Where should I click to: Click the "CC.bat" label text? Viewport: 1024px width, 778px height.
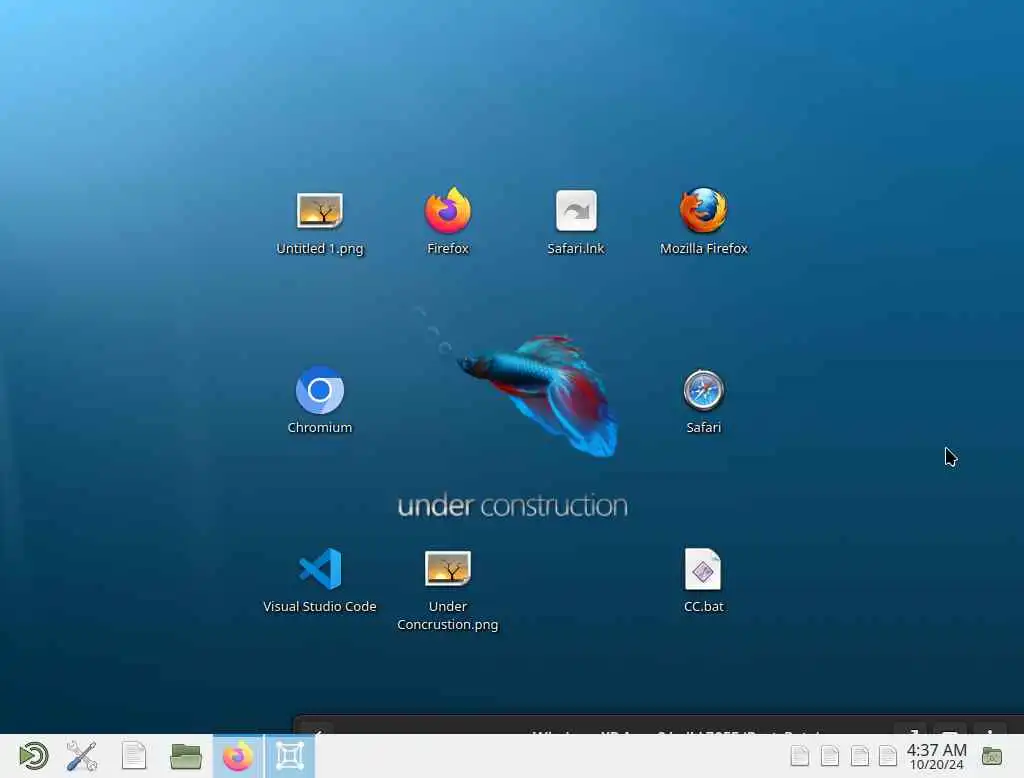(703, 606)
